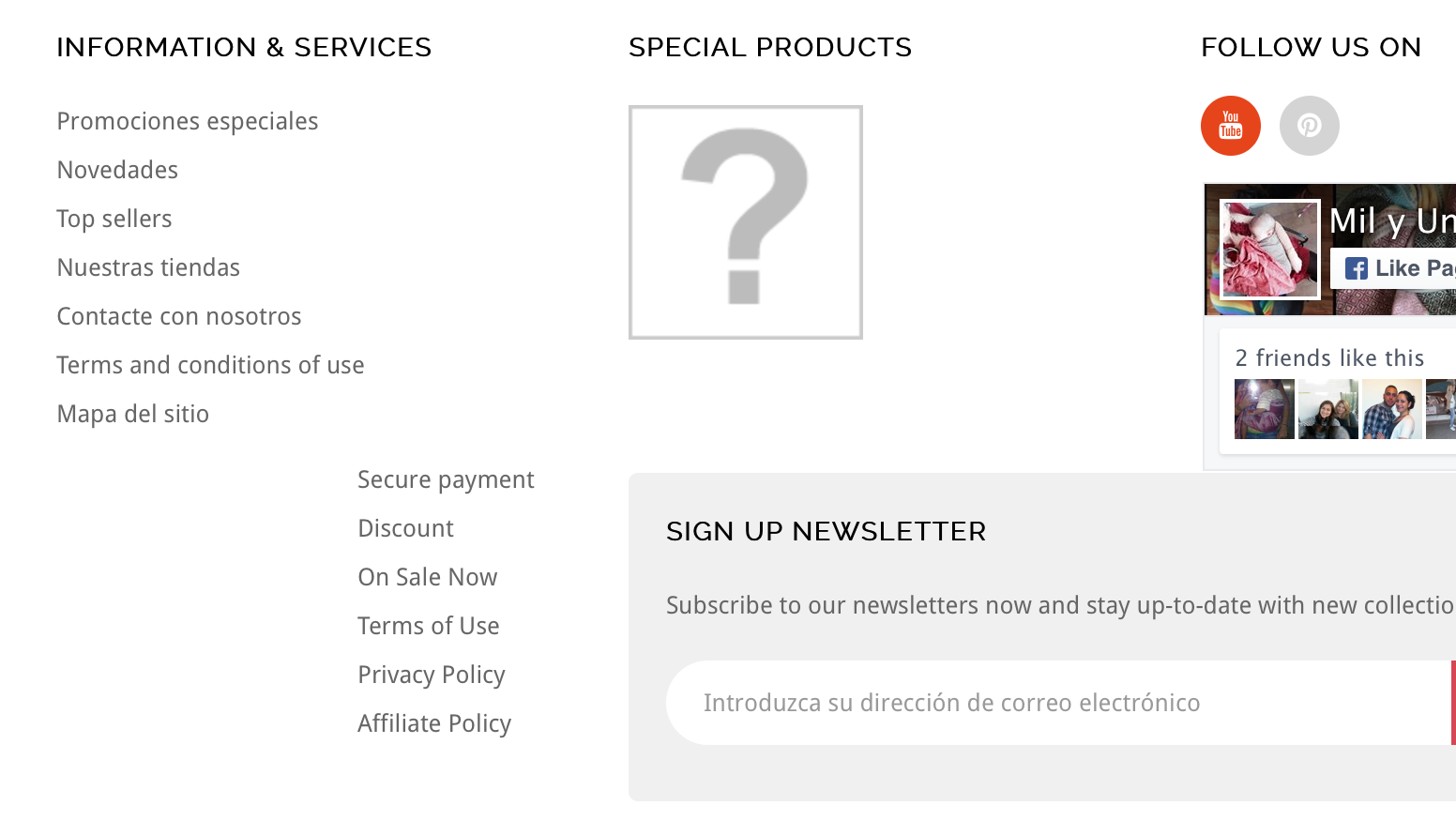
Task: Open the Privacy Policy link
Action: 432,675
